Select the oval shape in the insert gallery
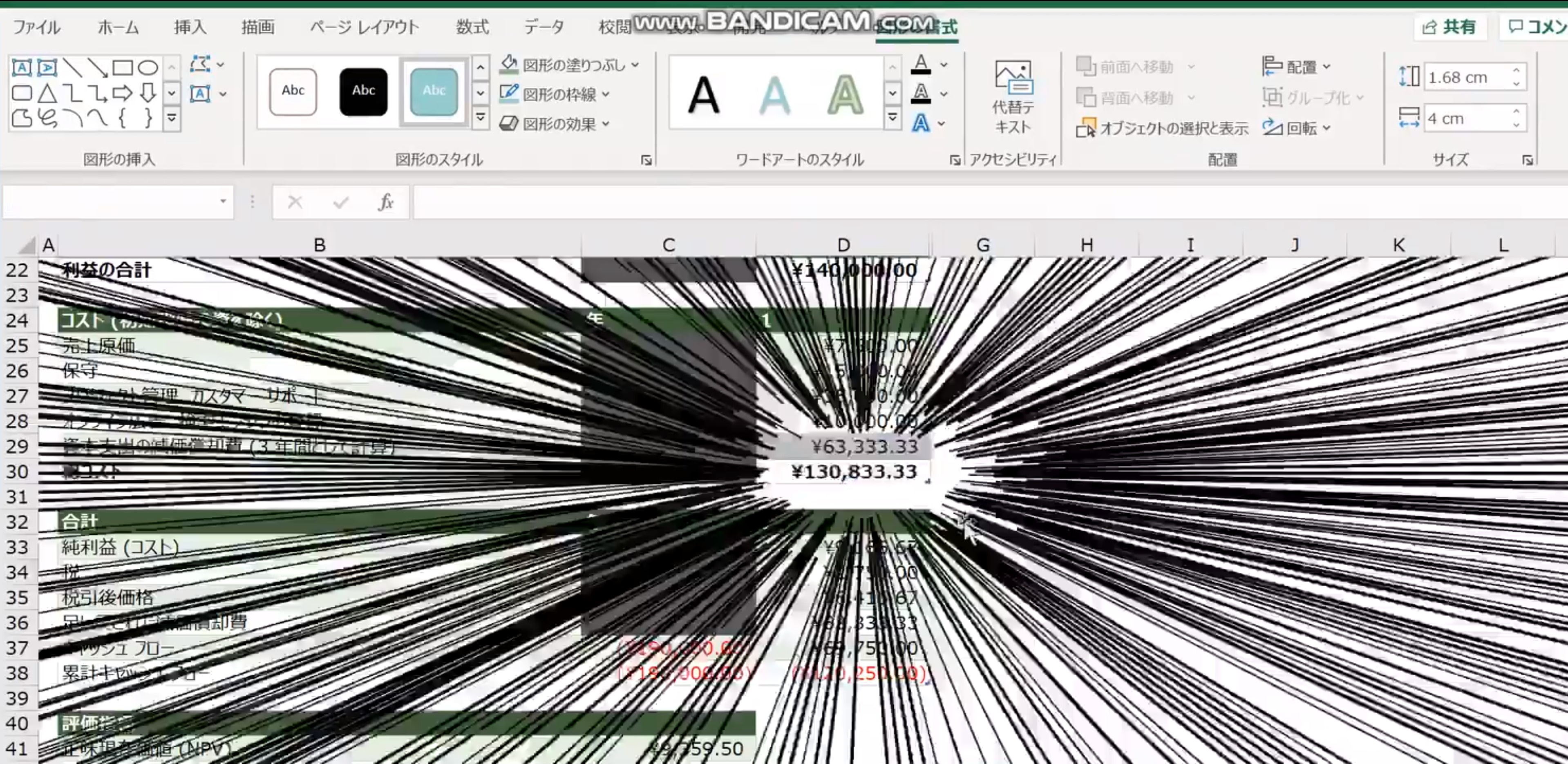This screenshot has height=764, width=1568. pos(146,67)
